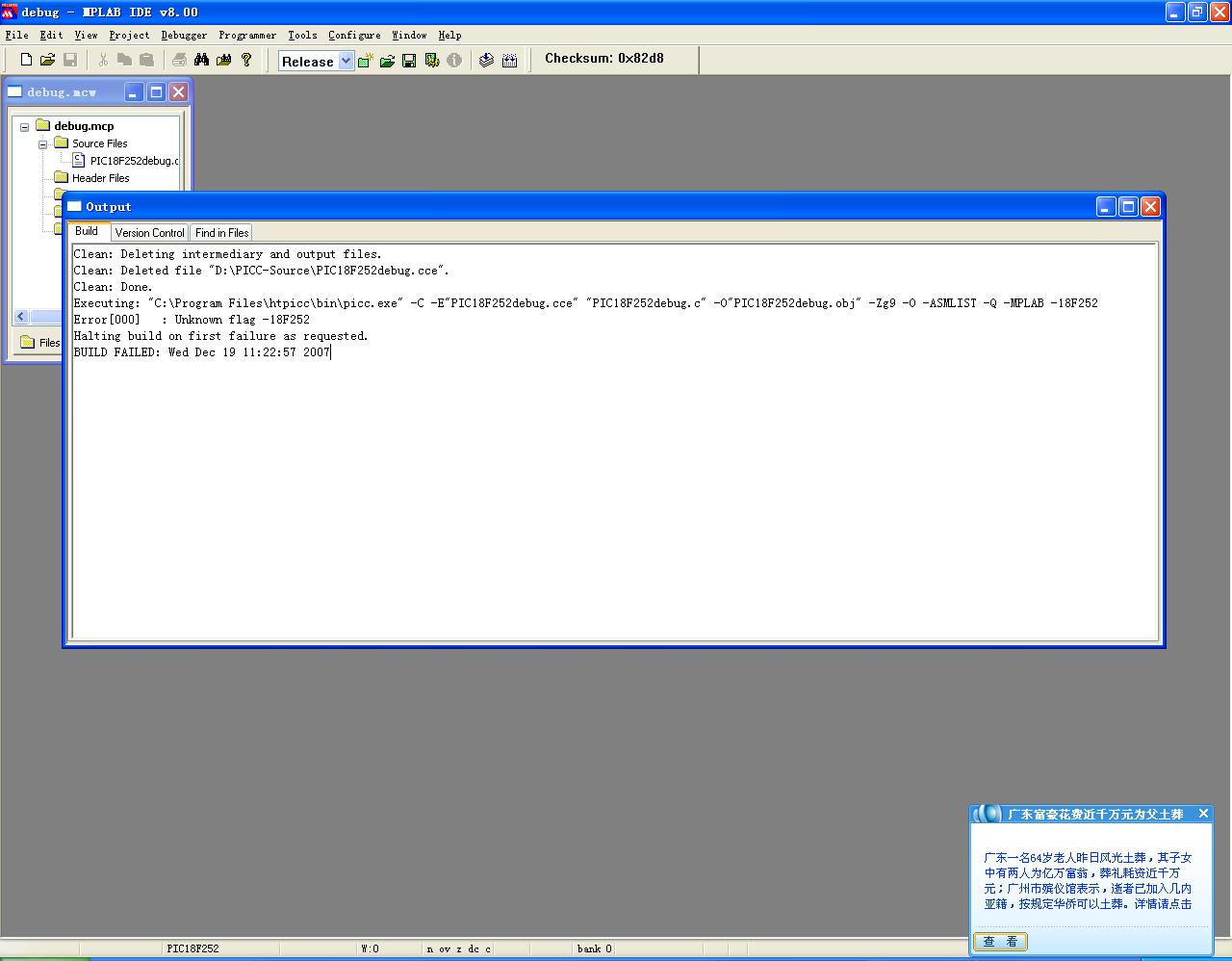The height and width of the screenshot is (961, 1232).
Task: Click the news popup article text
Action: 1088,880
